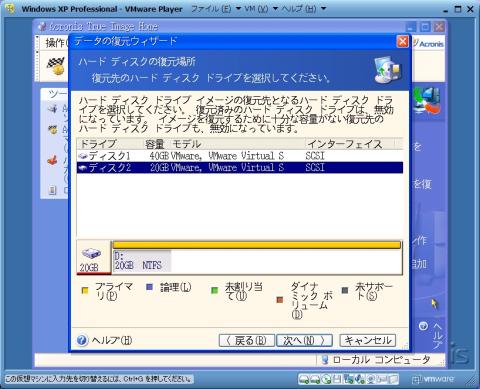Open the VM(V) menu in VMware Player
This screenshot has width=480, height=389.
click(x=256, y=9)
